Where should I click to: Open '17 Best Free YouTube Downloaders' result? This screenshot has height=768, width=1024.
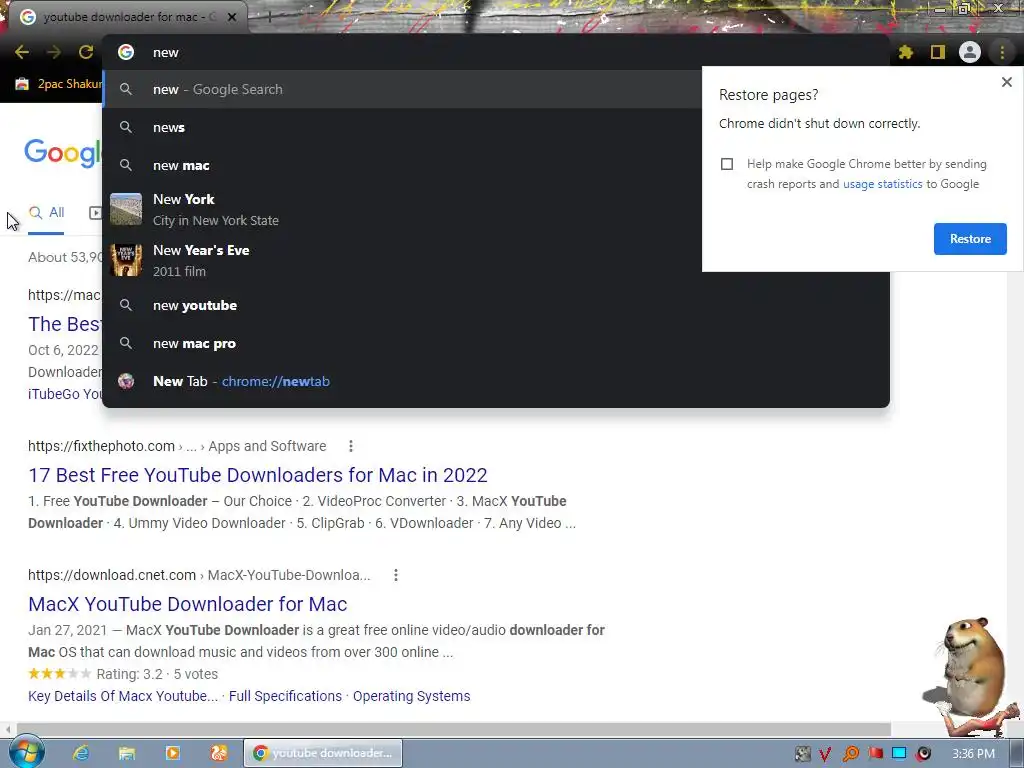point(258,475)
